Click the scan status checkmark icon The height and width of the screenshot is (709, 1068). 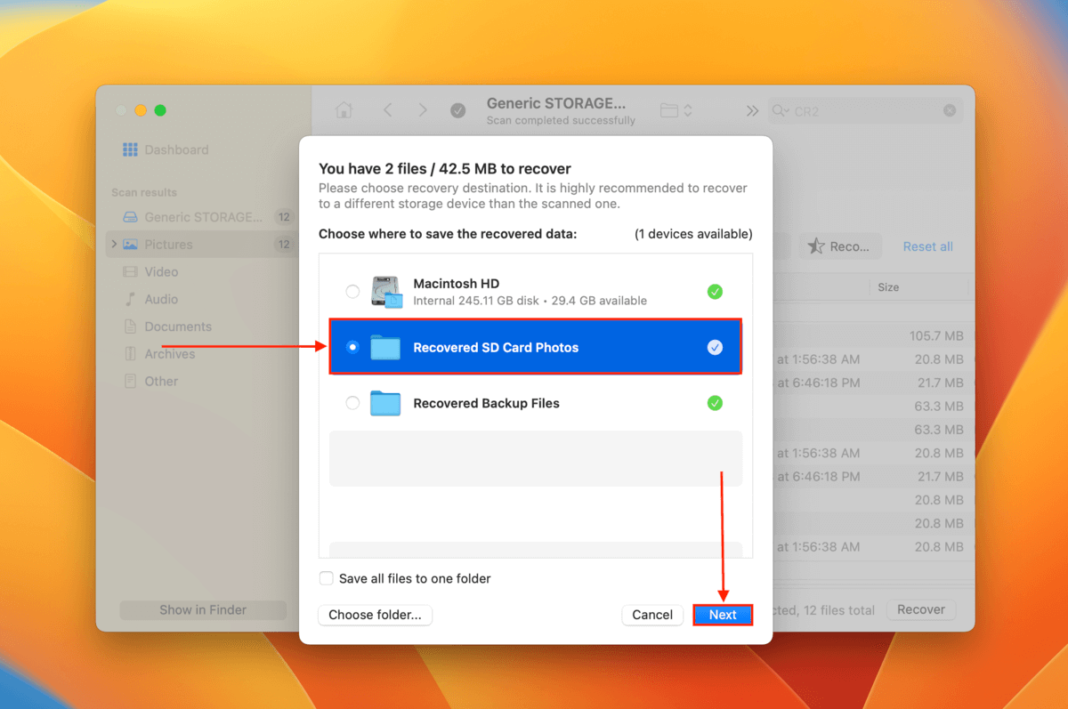pos(458,111)
